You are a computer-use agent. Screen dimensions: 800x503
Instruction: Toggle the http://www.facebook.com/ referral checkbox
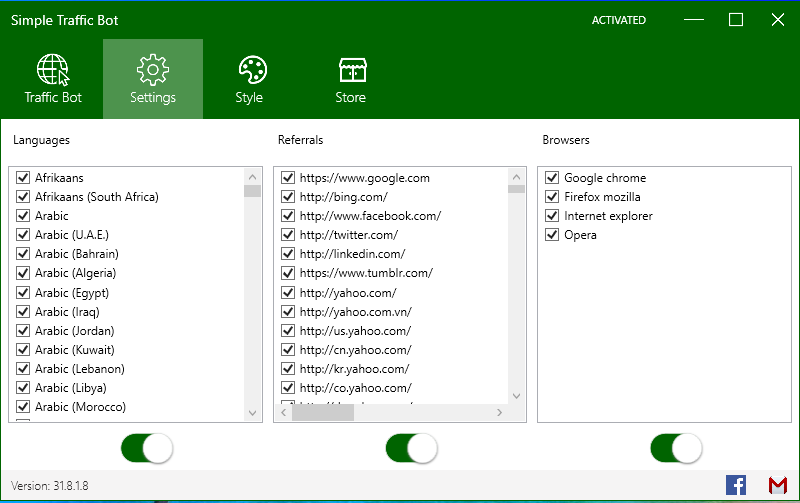click(x=288, y=216)
